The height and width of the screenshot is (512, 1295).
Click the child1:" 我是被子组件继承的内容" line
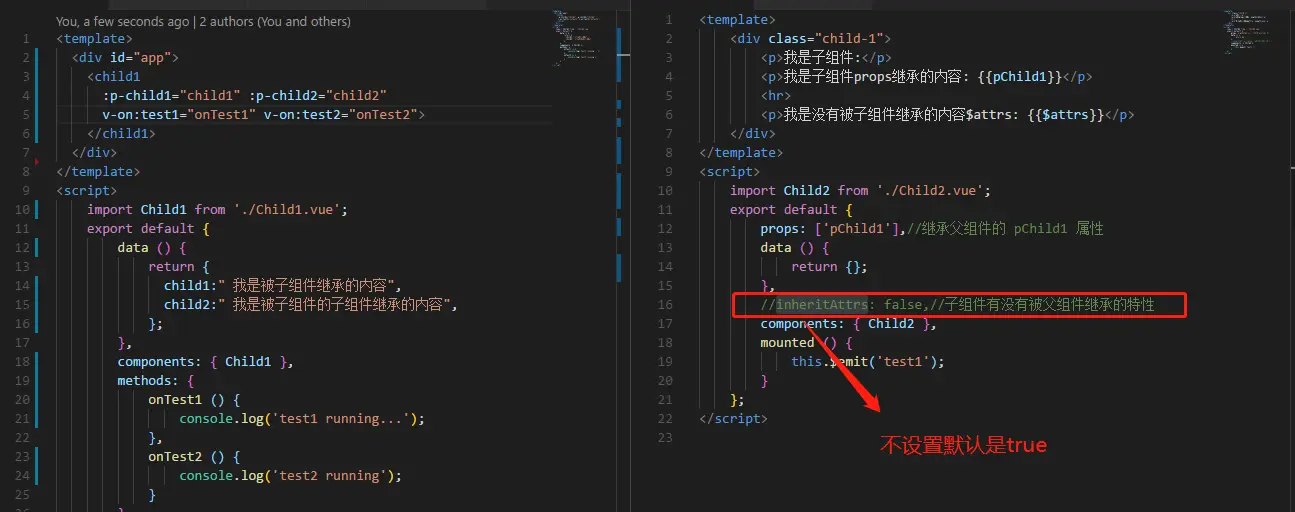(x=282, y=286)
